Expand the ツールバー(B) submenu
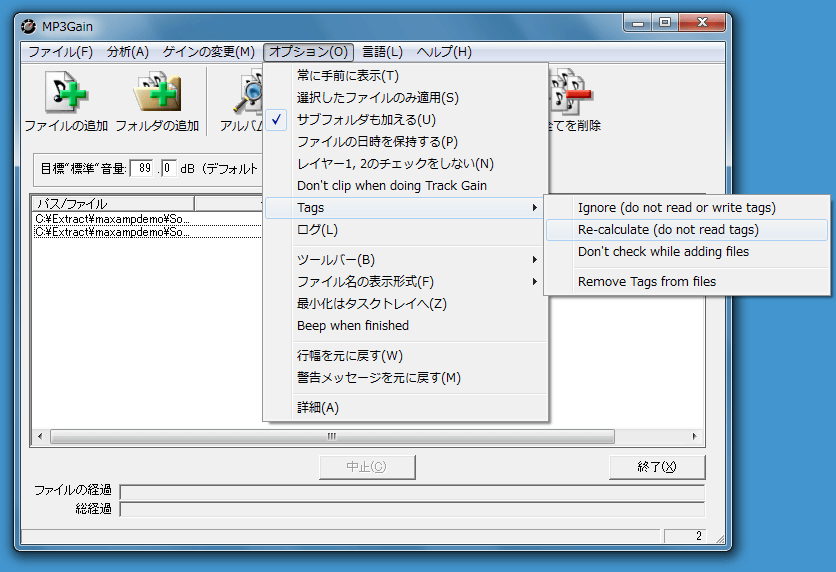The image size is (836, 572). click(x=406, y=260)
